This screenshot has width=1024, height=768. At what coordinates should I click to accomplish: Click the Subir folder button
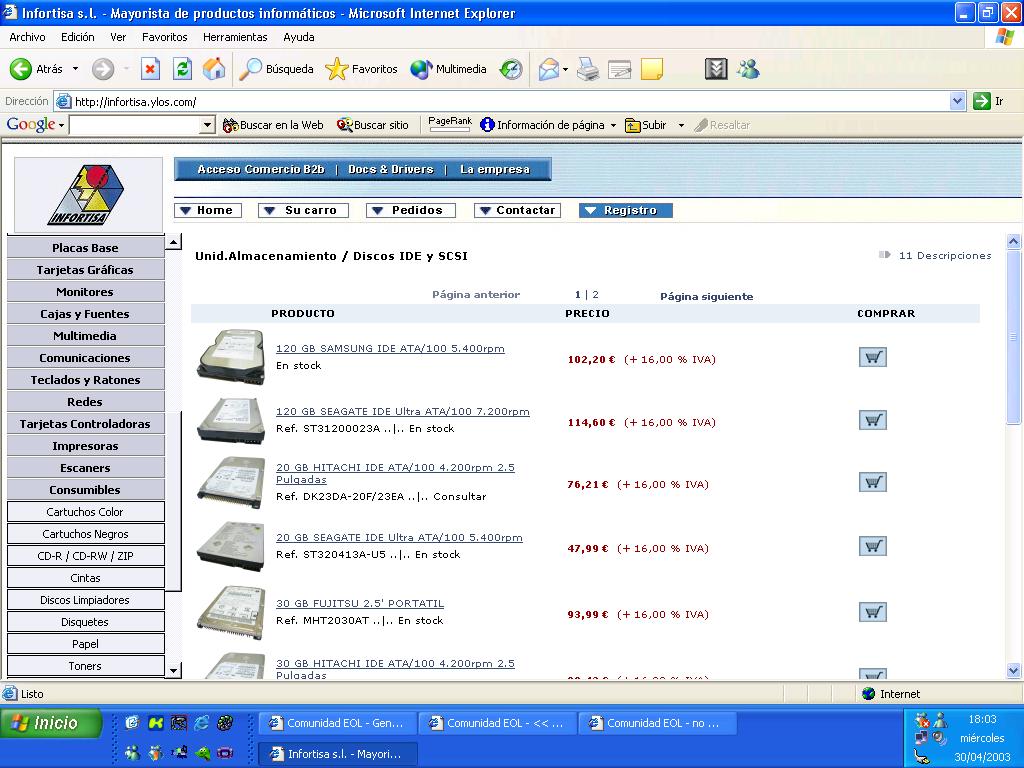[646, 125]
